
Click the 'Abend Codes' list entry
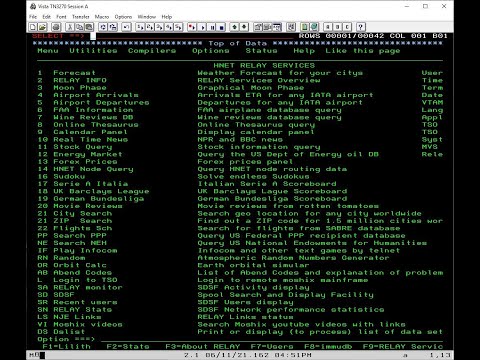(83, 273)
